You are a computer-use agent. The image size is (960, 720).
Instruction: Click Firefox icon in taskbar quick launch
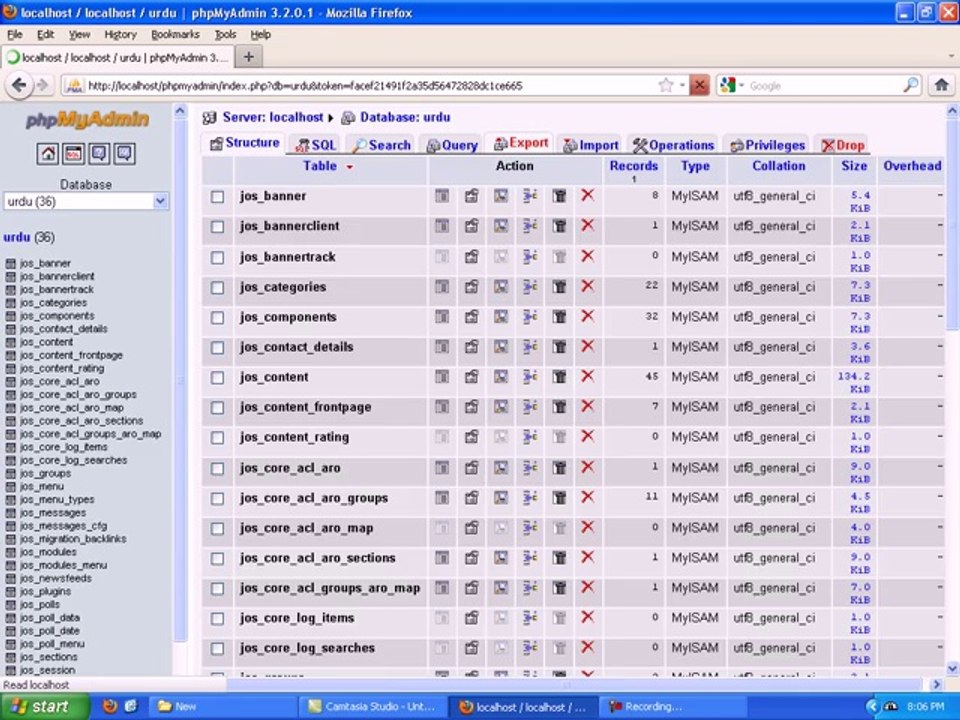tap(110, 706)
